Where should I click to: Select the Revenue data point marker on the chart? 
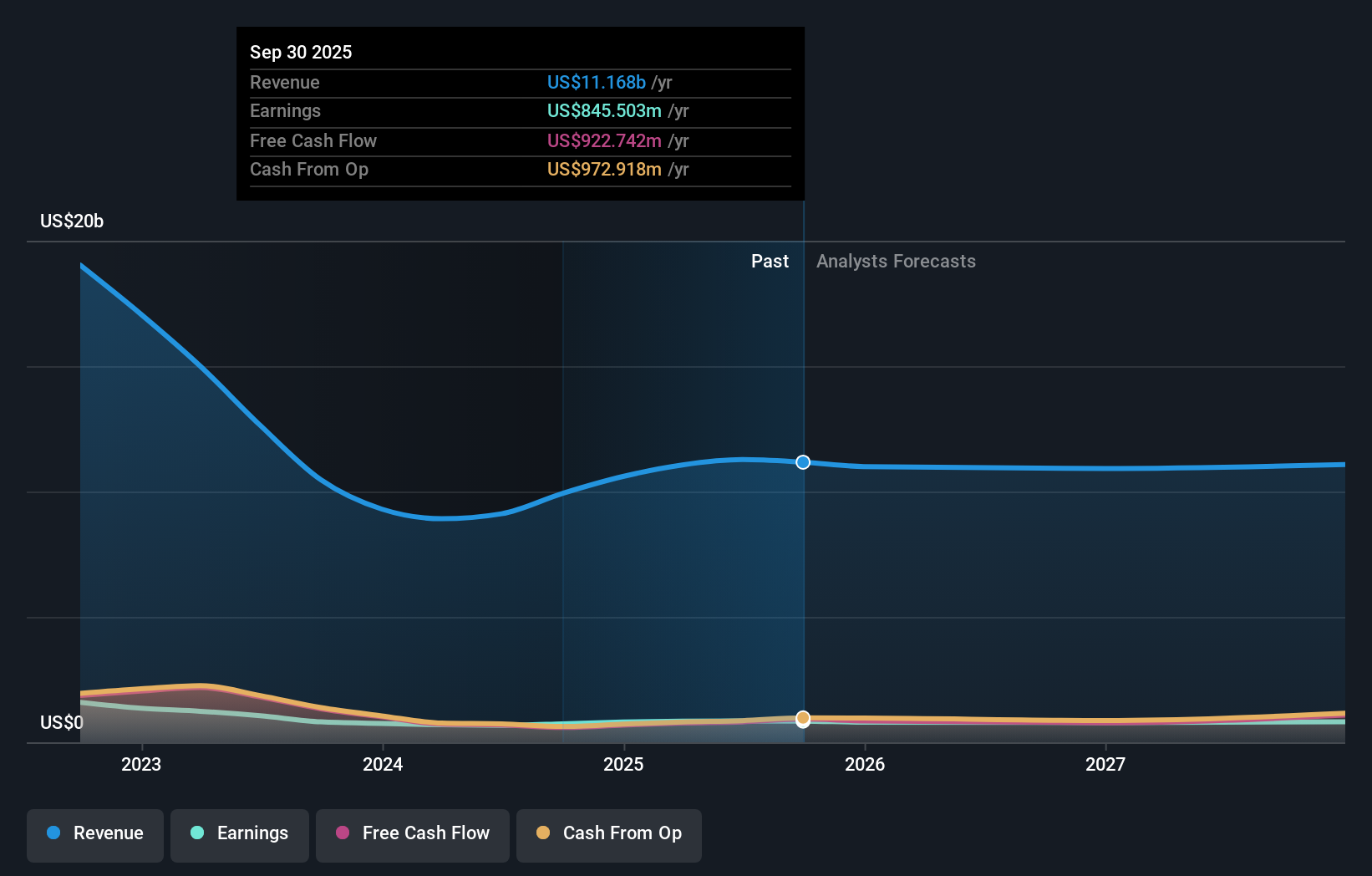click(x=803, y=462)
